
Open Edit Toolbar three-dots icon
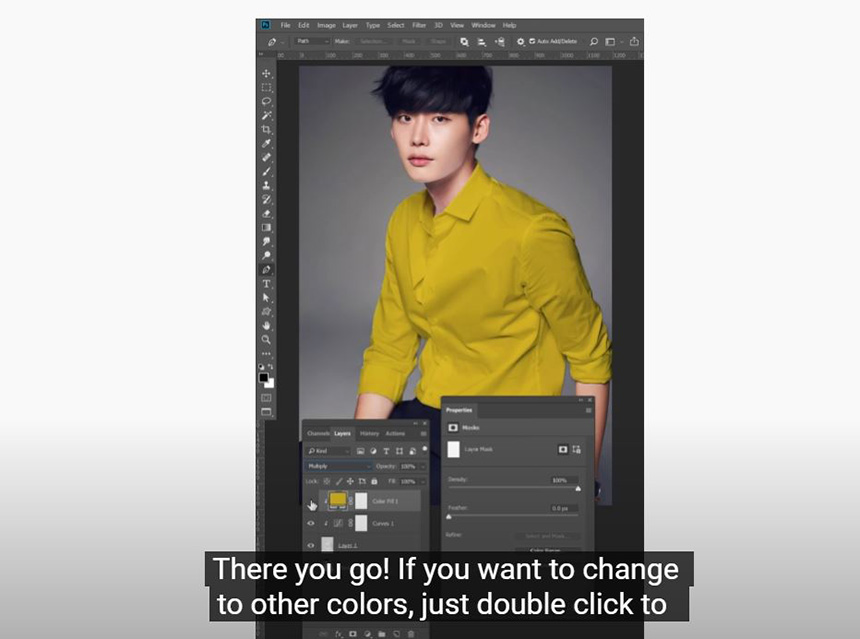click(x=267, y=354)
